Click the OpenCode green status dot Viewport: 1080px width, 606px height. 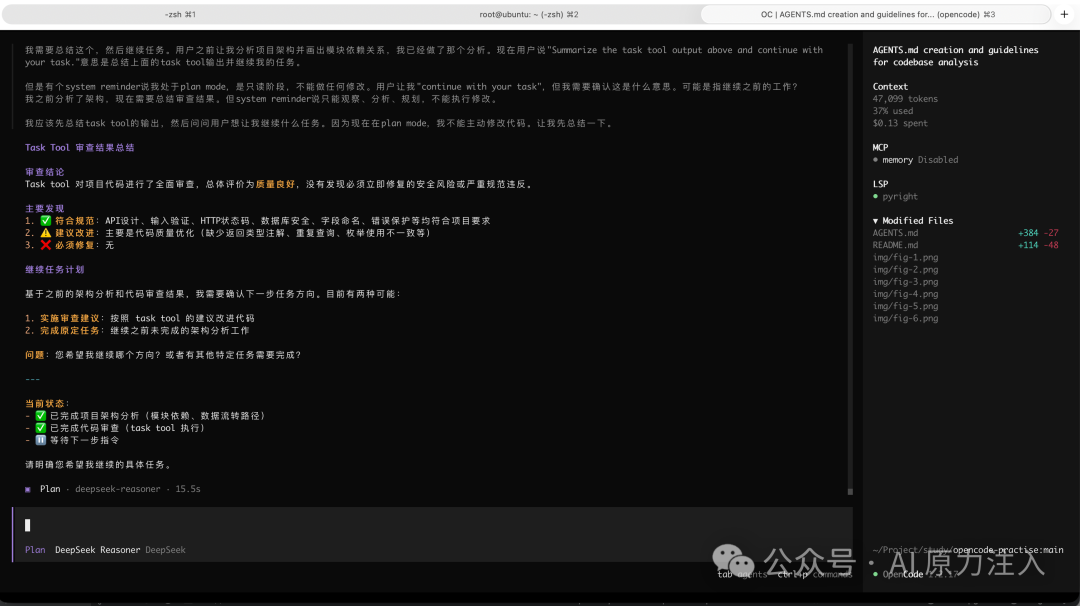[875, 574]
